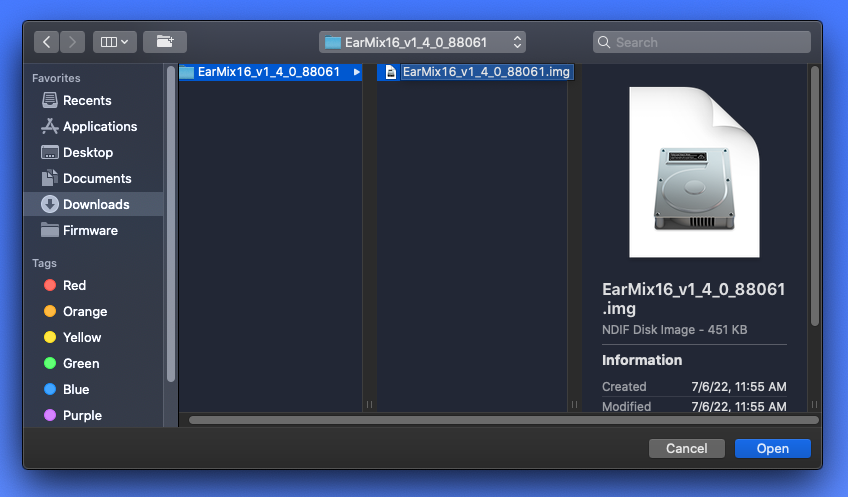848x497 pixels.
Task: Click the Open button
Action: (773, 448)
